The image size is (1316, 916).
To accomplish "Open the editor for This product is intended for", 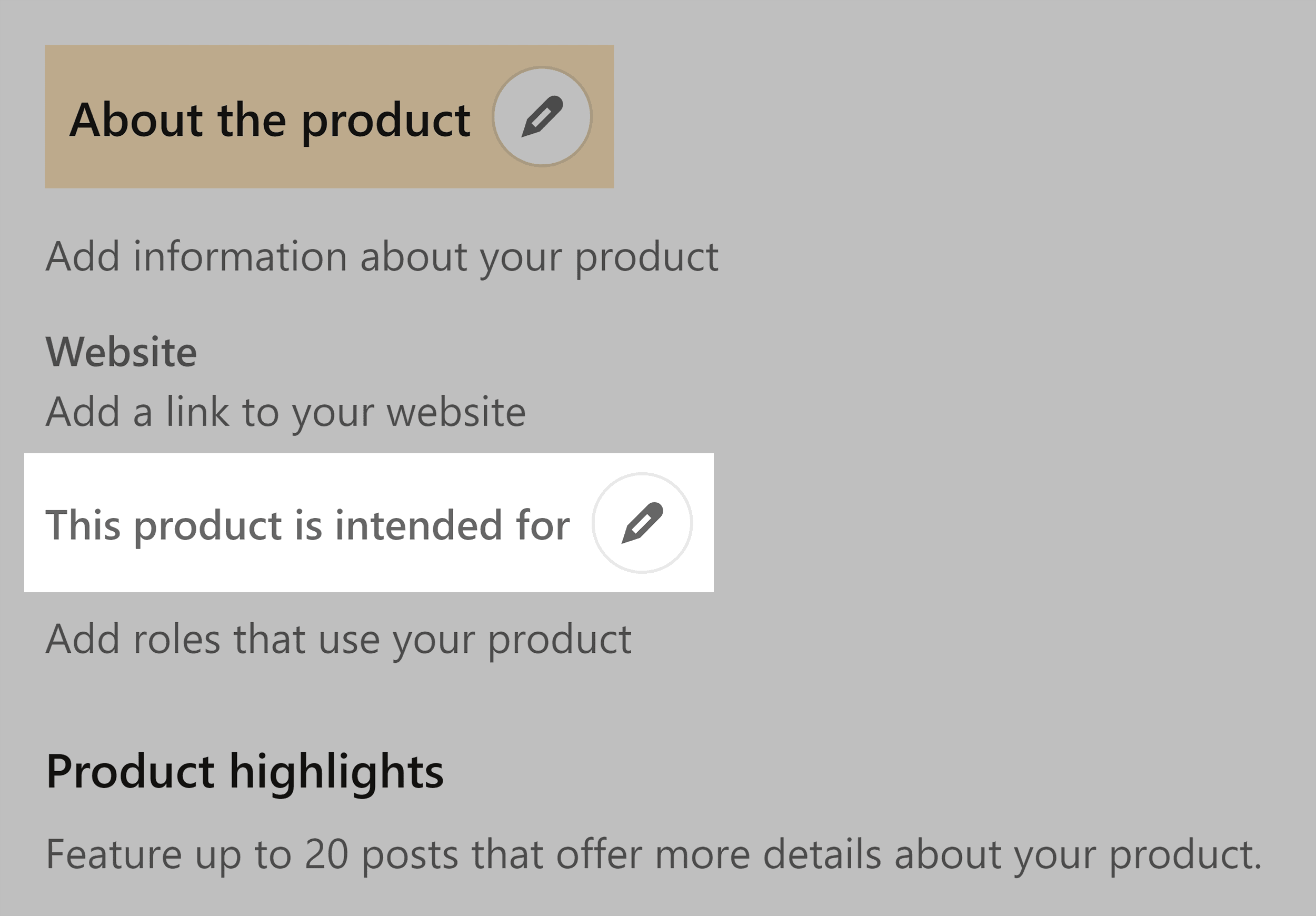I will pos(642,522).
